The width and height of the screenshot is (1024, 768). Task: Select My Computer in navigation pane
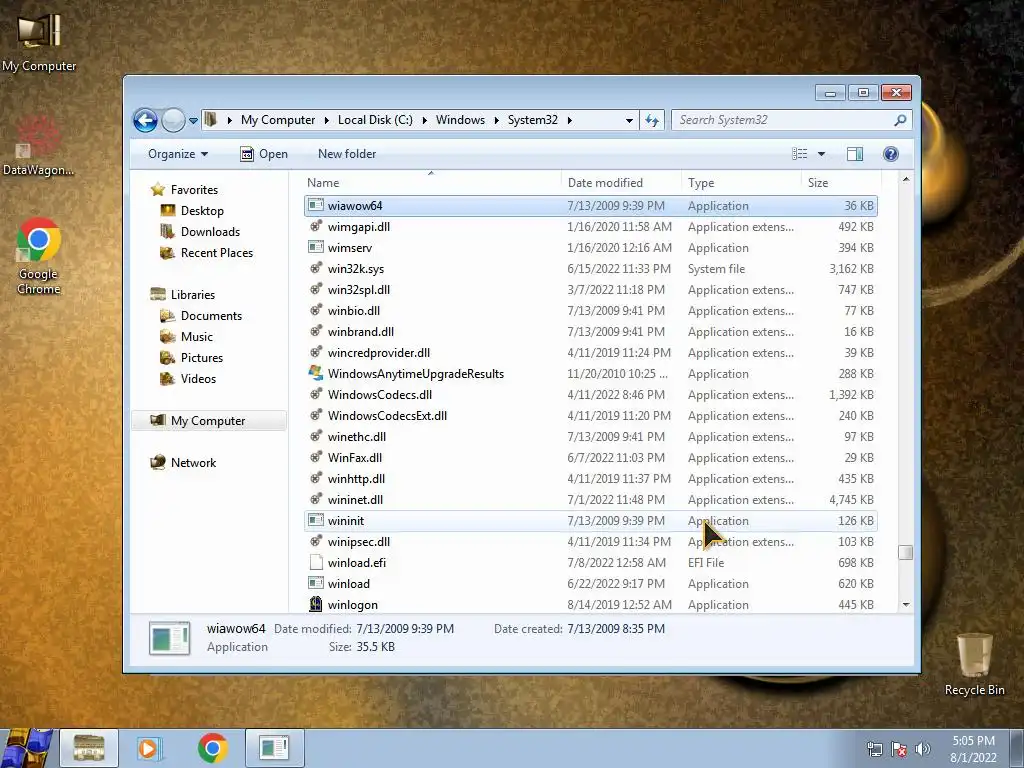[208, 421]
